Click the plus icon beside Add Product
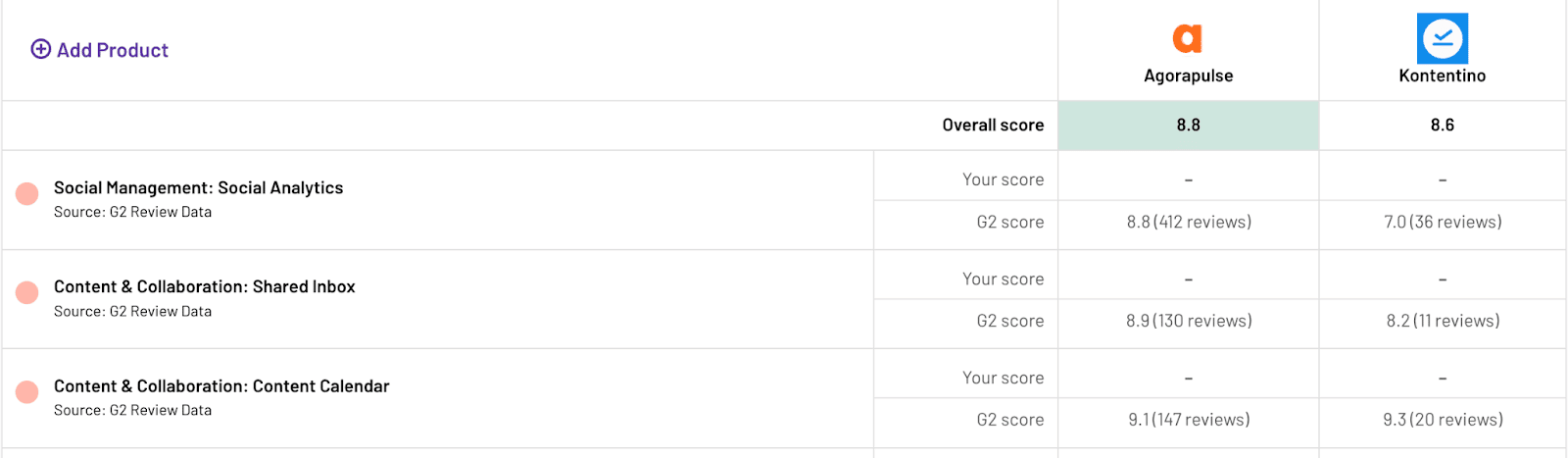 (x=41, y=49)
